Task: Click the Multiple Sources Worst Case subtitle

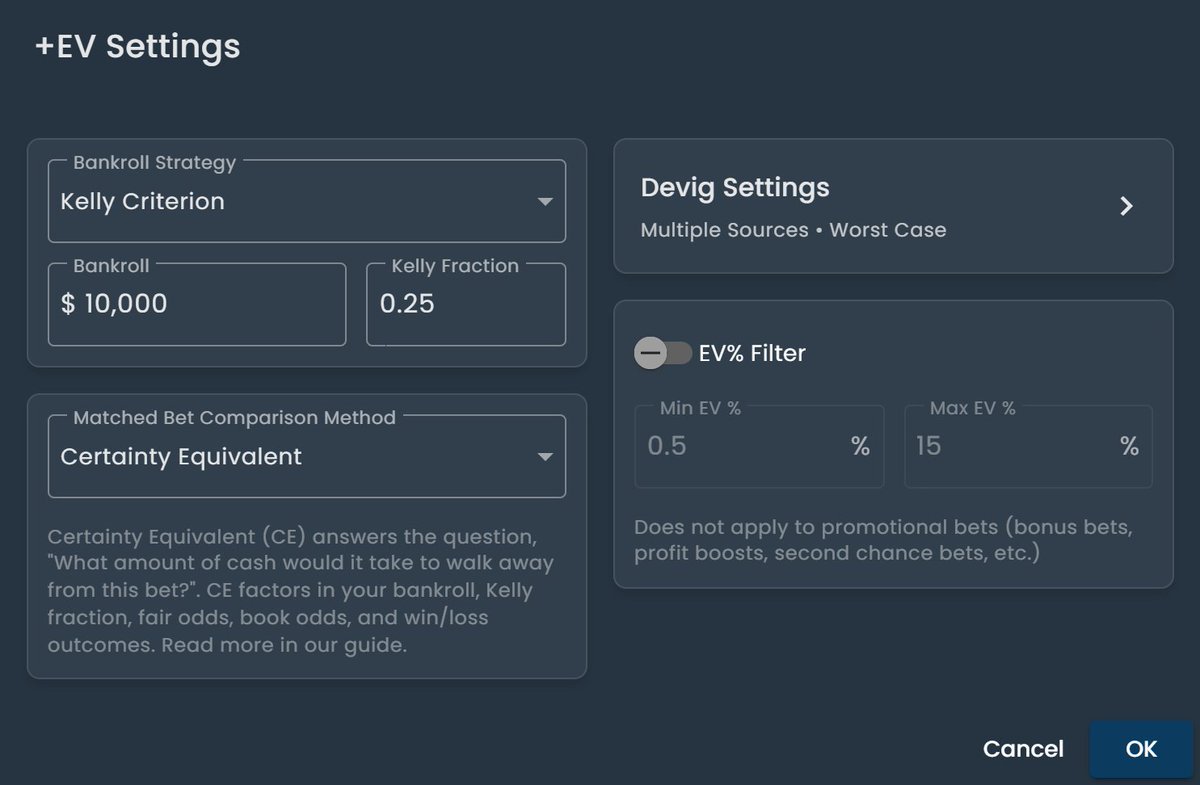Action: coord(793,230)
